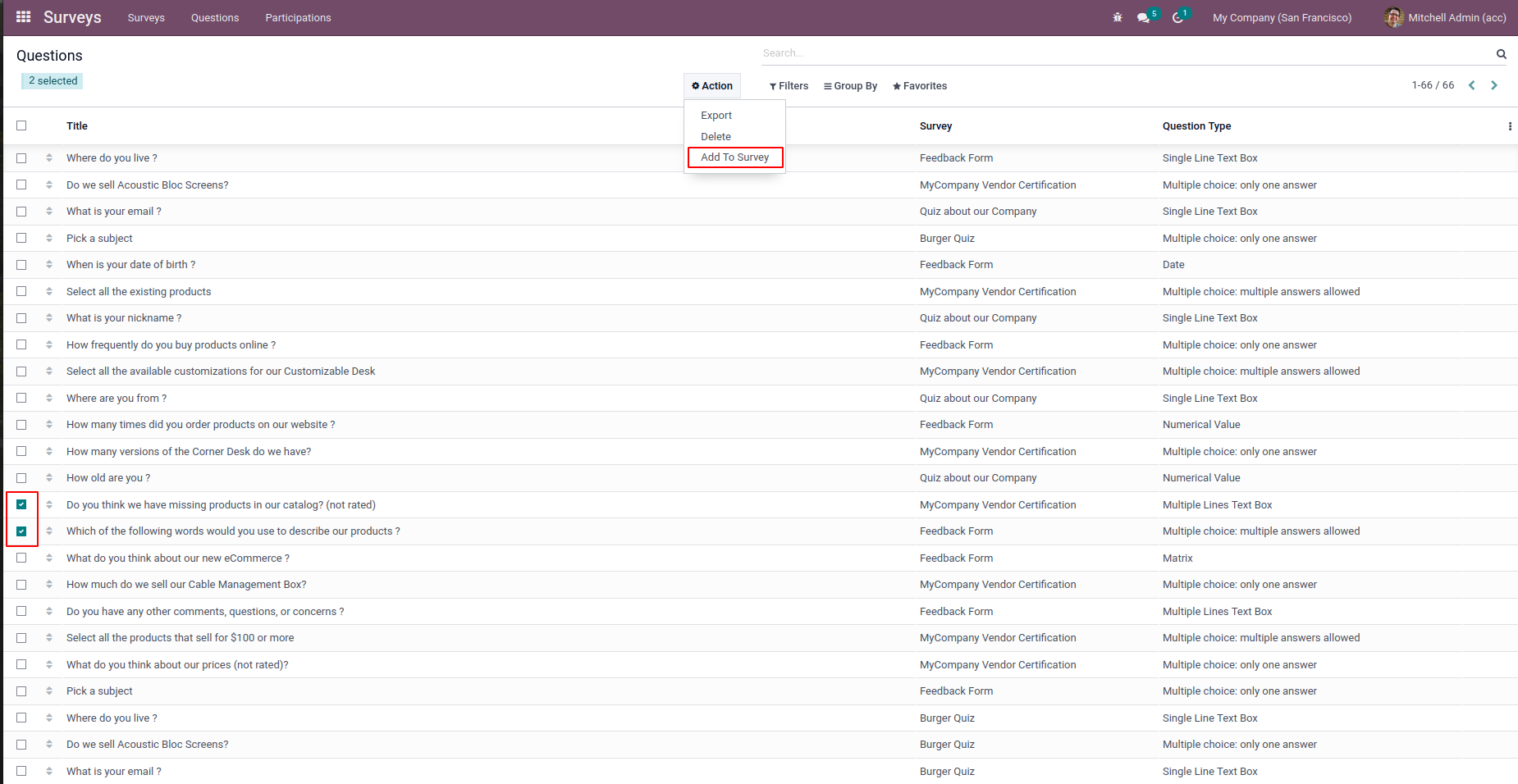Choose Export in the Action menu
1518x784 pixels.
tap(716, 116)
